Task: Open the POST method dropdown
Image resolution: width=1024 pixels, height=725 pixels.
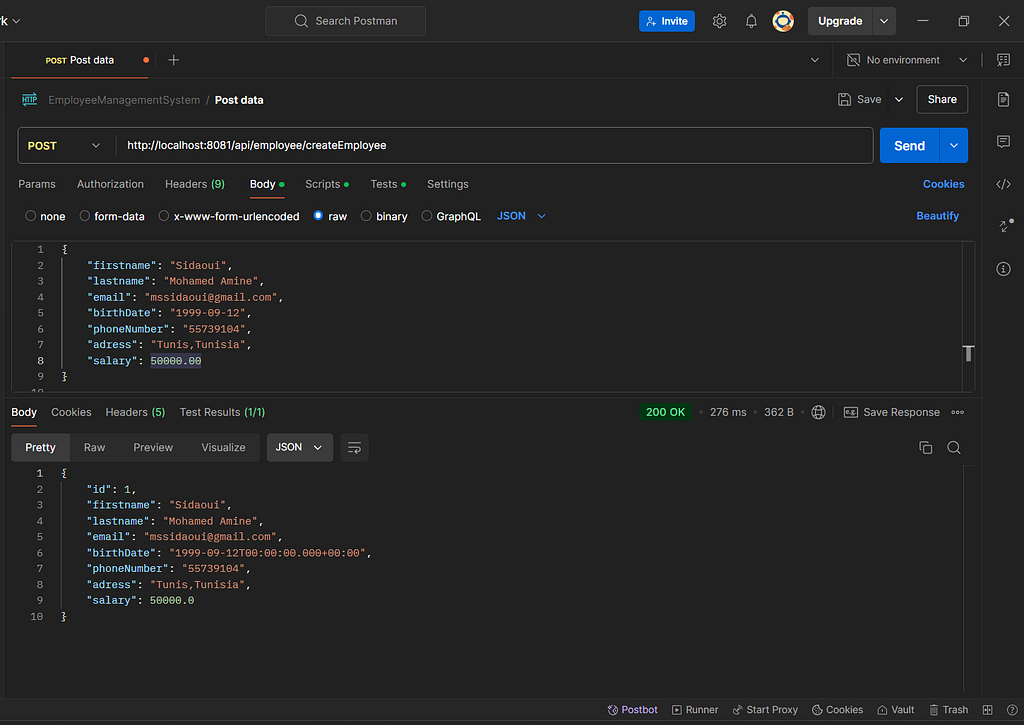Action: coord(64,146)
